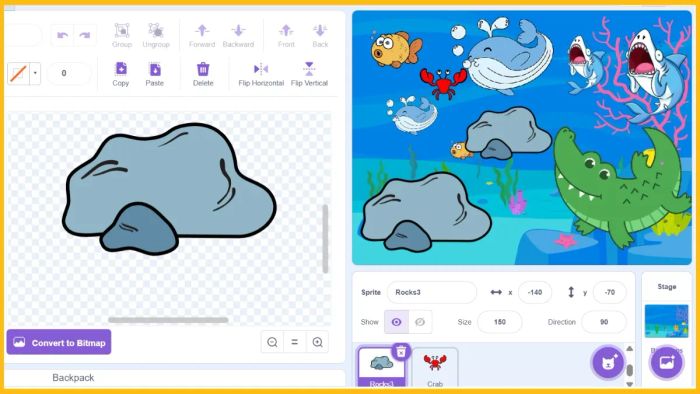Click the Ungroup tool
Viewport: 700px width, 394px height.
click(x=156, y=35)
